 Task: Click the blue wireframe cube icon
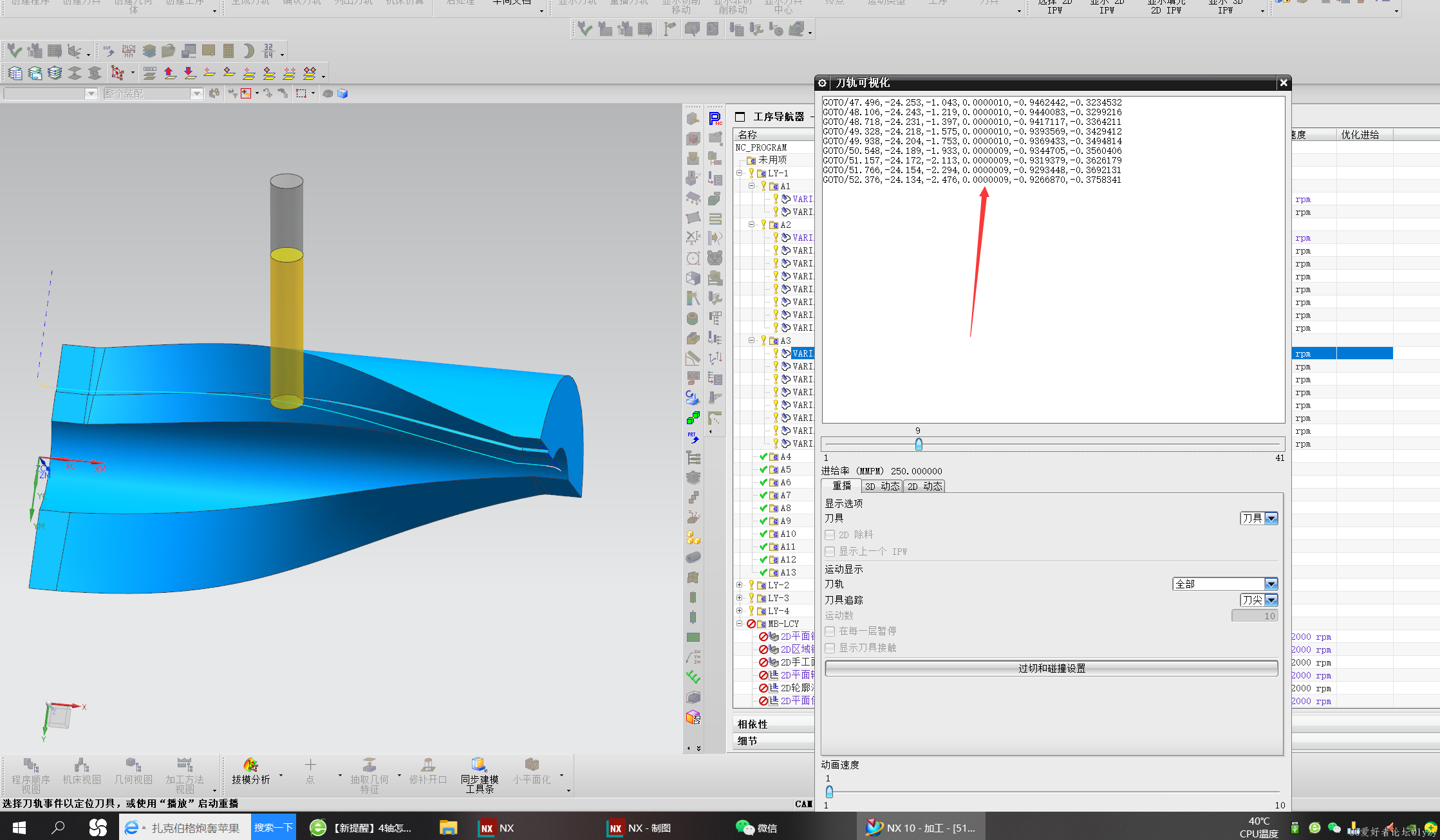point(342,93)
